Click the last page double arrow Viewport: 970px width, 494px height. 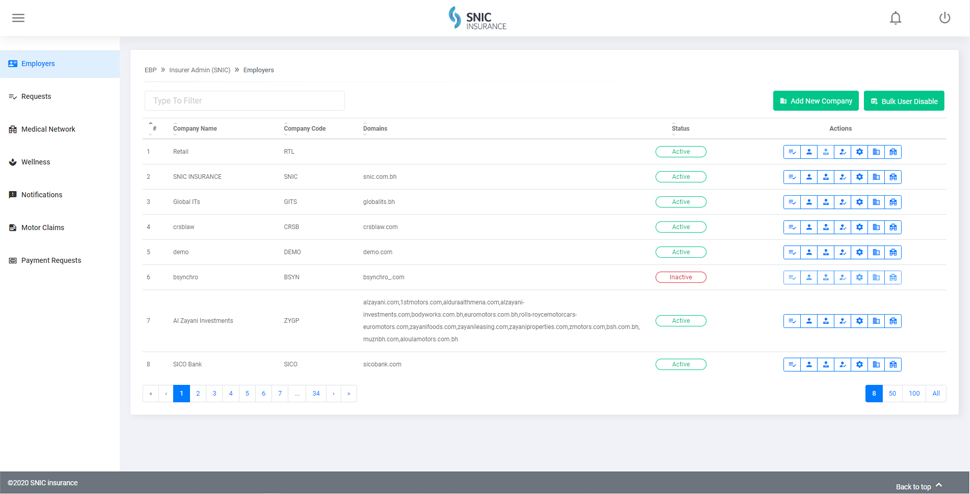point(349,393)
